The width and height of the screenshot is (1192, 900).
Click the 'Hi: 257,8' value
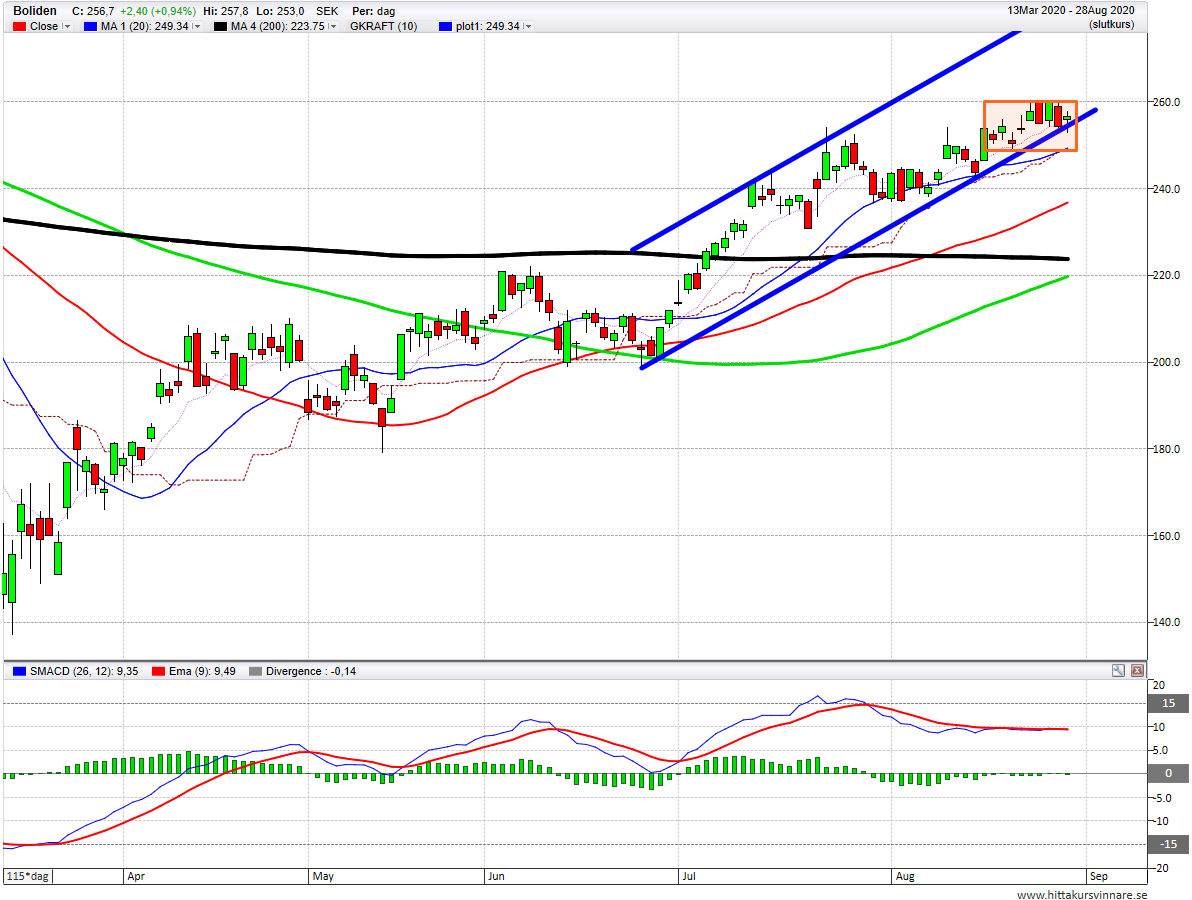tap(225, 11)
